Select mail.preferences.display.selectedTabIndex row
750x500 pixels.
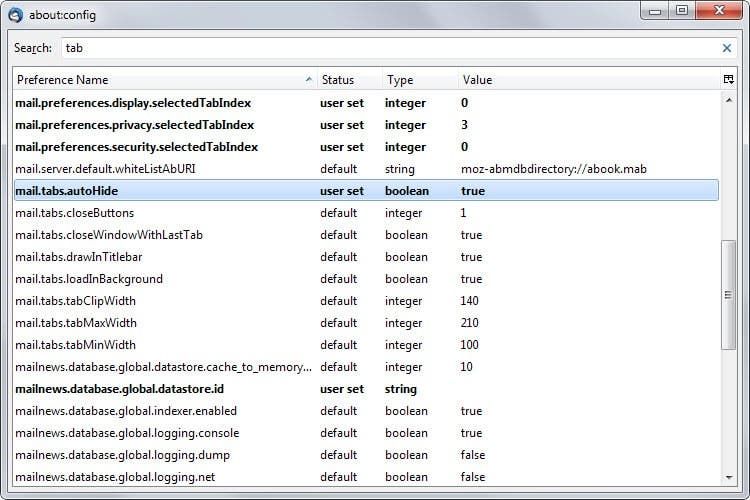(x=366, y=103)
